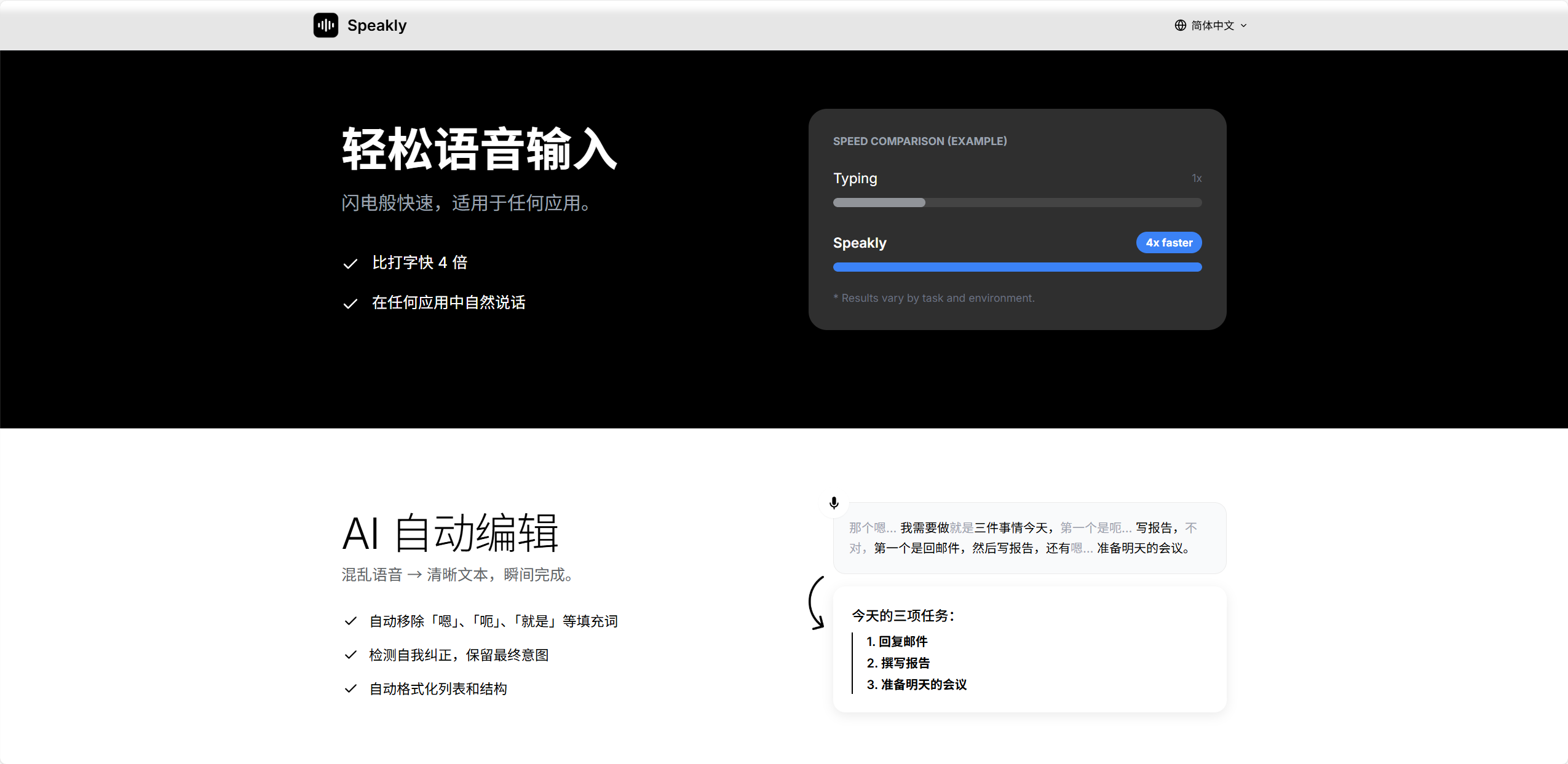Click the globe language icon
Screen dimensions: 1568x764
pyautogui.click(x=1180, y=25)
